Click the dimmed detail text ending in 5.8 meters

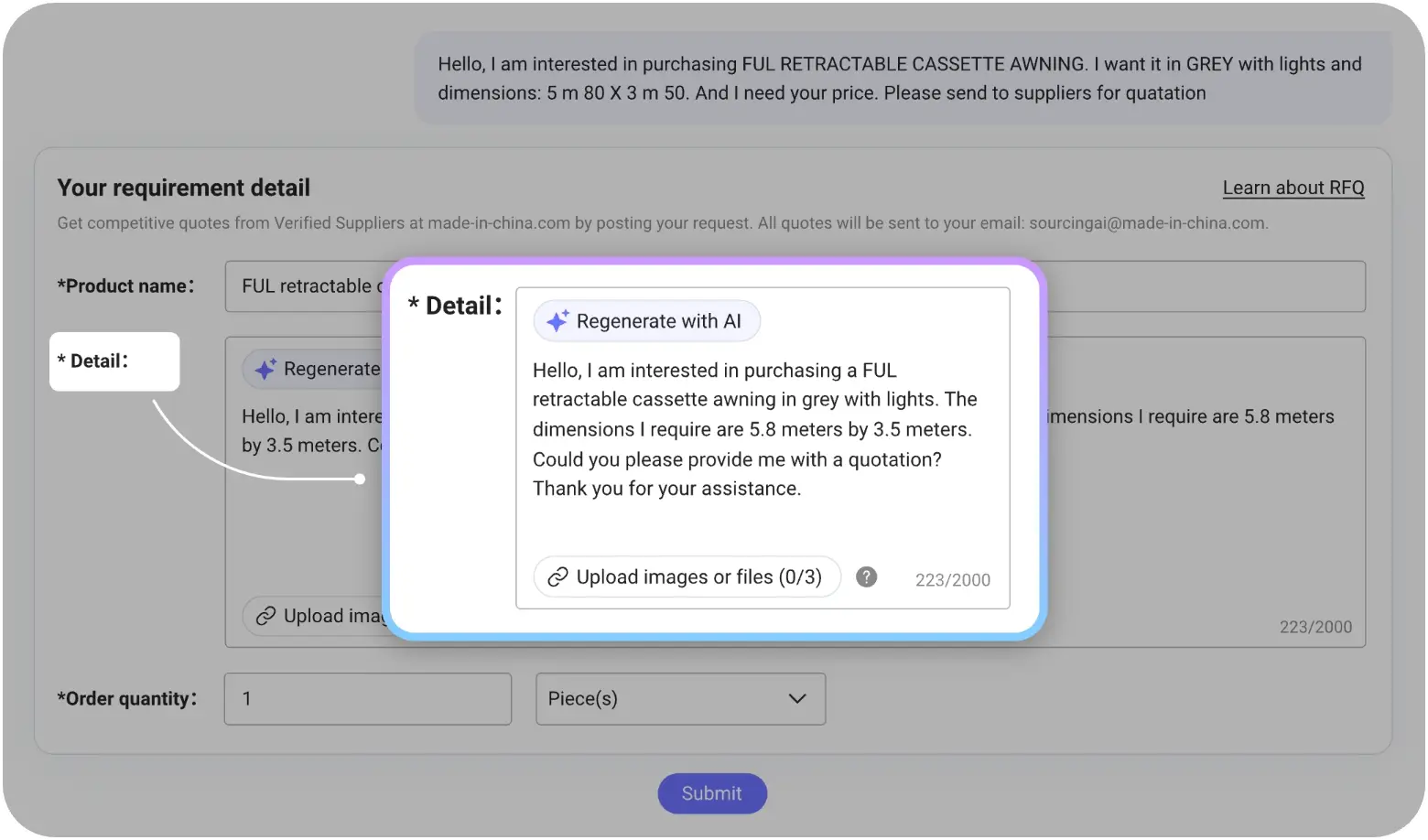point(1190,417)
